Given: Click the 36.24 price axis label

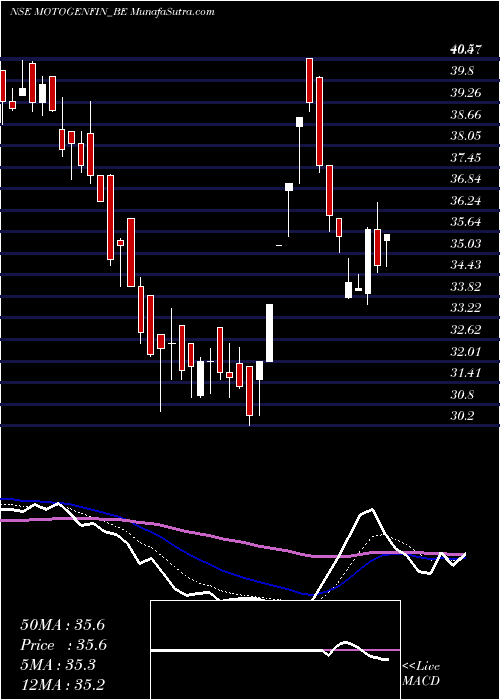Looking at the screenshot, I should click(x=466, y=200).
